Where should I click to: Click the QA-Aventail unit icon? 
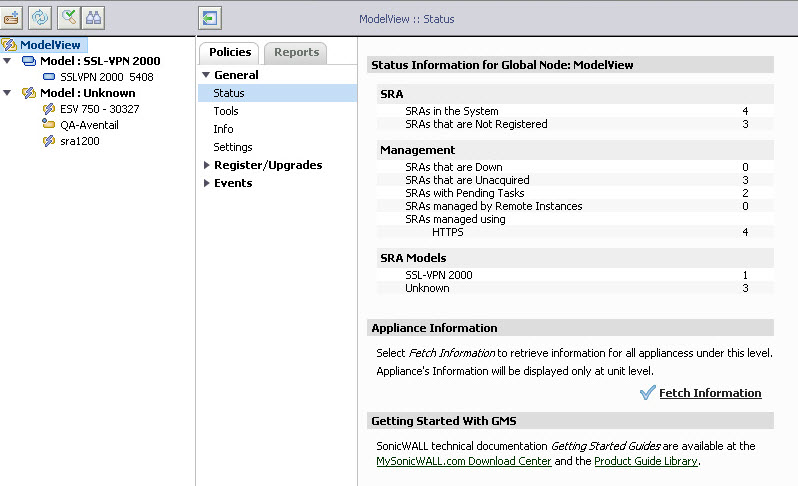tap(48, 124)
